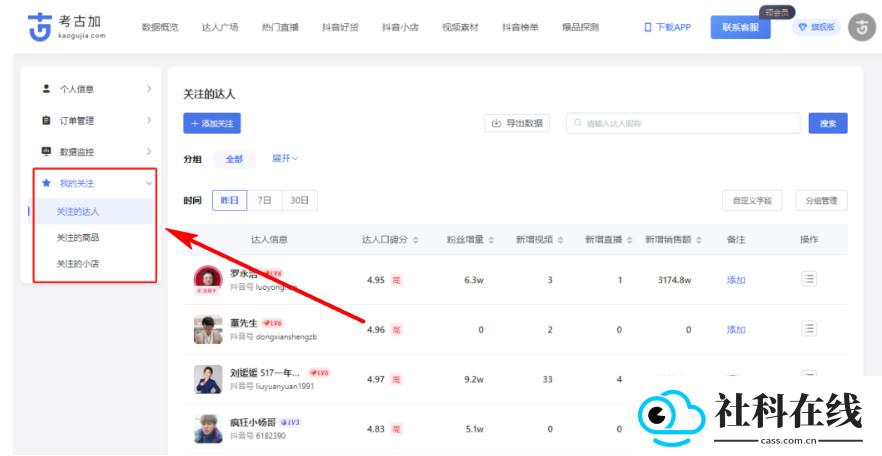Click the 达人信息 column header
The height and width of the screenshot is (456, 882).
(x=269, y=240)
